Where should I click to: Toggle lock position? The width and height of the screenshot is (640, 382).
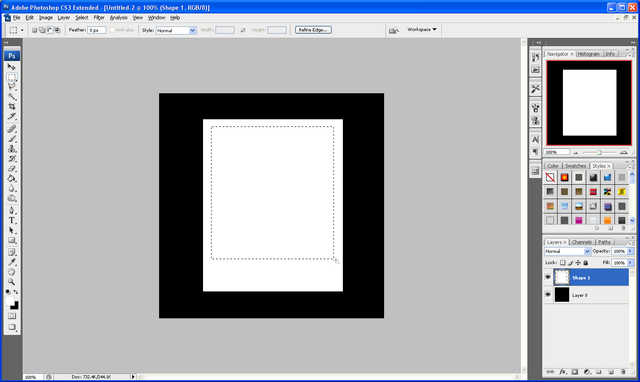[578, 263]
